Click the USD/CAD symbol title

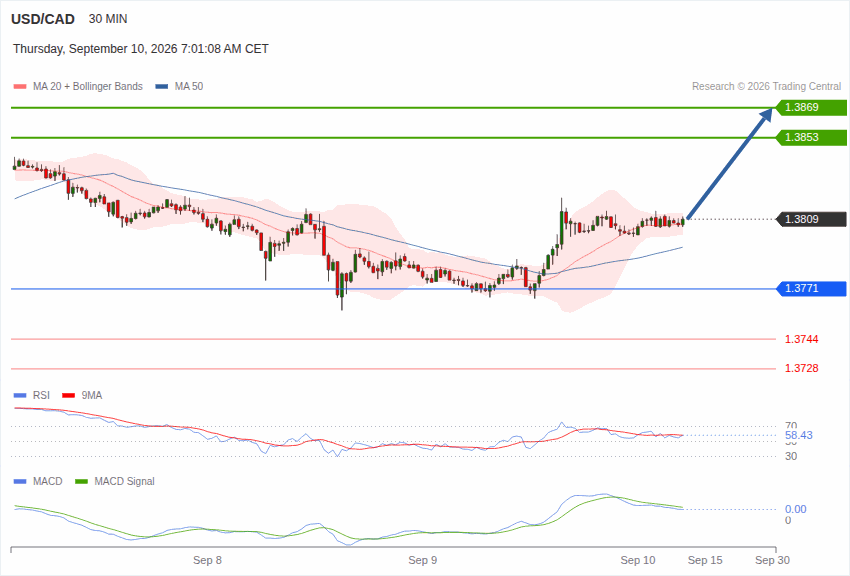coord(43,19)
